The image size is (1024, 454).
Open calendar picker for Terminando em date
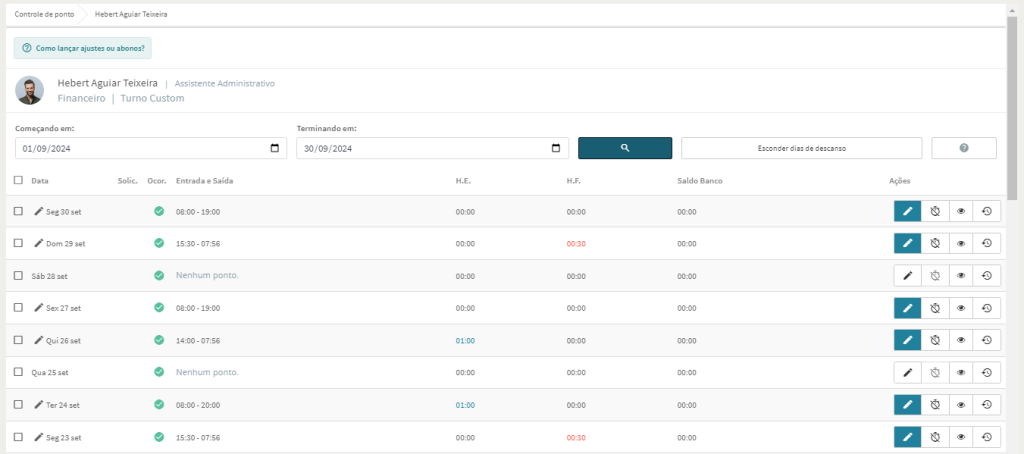coord(556,148)
